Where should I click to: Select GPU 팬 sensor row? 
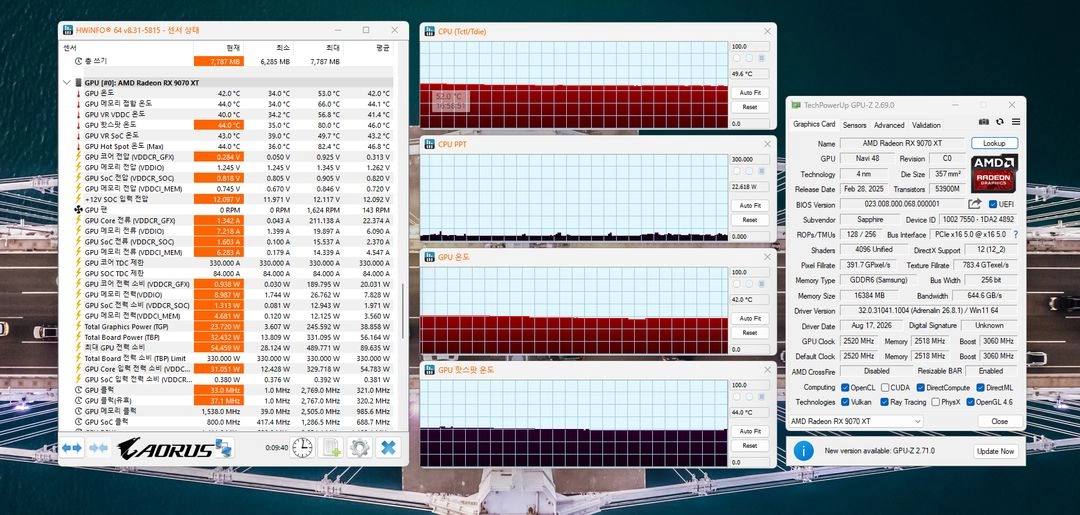[x=233, y=209]
